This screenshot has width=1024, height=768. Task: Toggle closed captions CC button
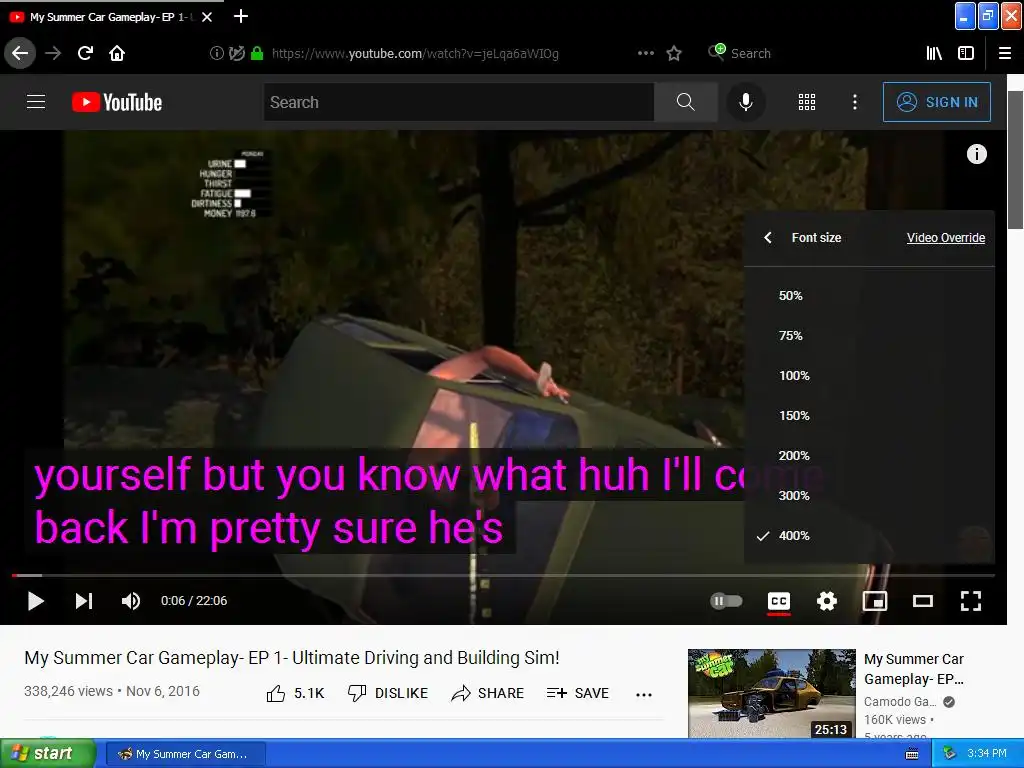[778, 601]
